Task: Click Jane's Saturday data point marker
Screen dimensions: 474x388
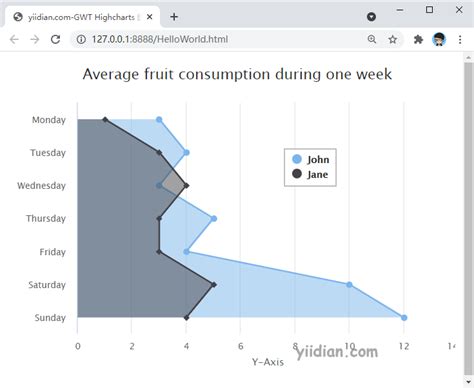Action: pos(214,285)
